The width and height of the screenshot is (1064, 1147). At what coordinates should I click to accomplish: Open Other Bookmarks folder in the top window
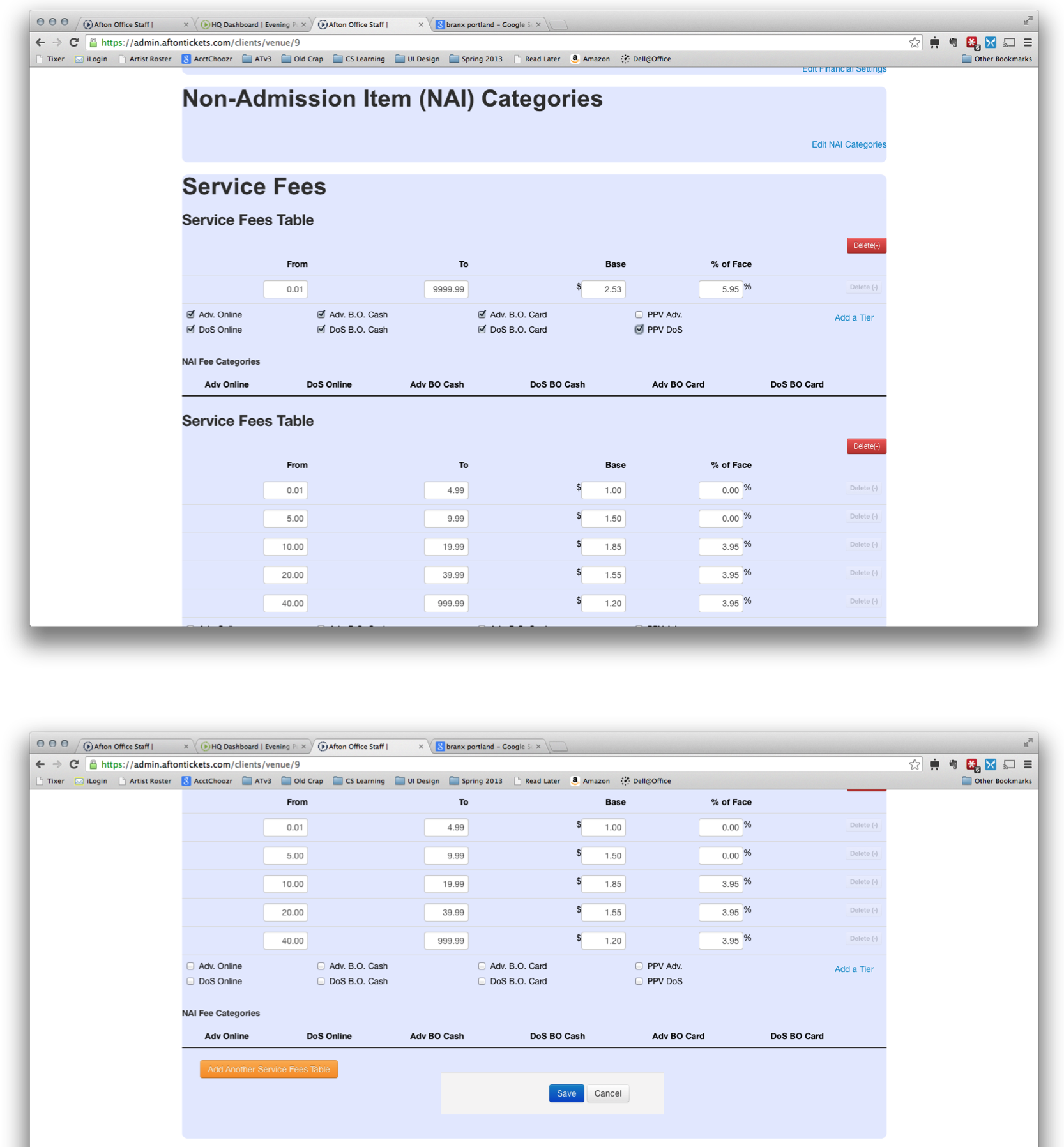click(x=997, y=59)
